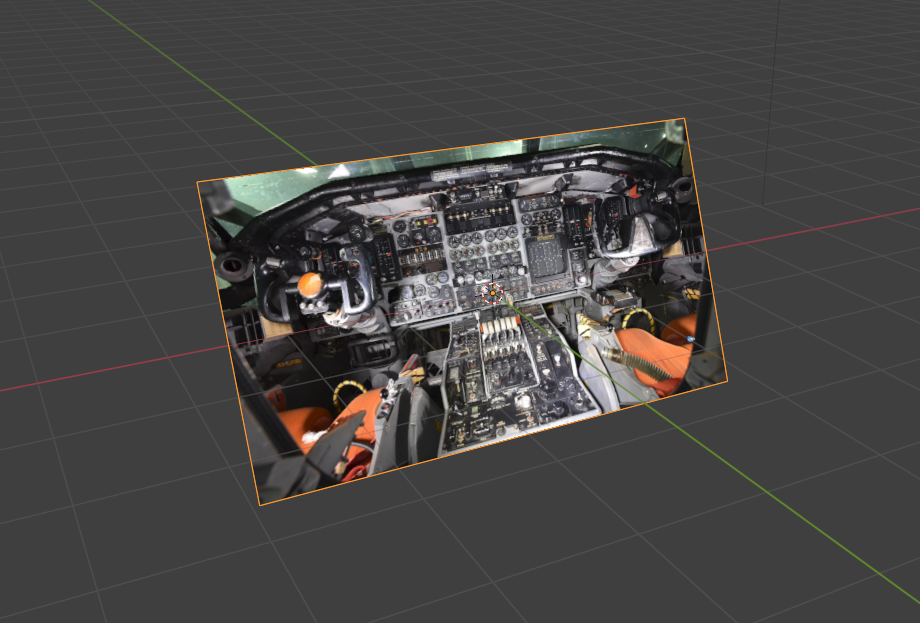Image resolution: width=920 pixels, height=623 pixels.
Task: Click the dark radar display screen on the instrument panel
Action: click(545, 259)
